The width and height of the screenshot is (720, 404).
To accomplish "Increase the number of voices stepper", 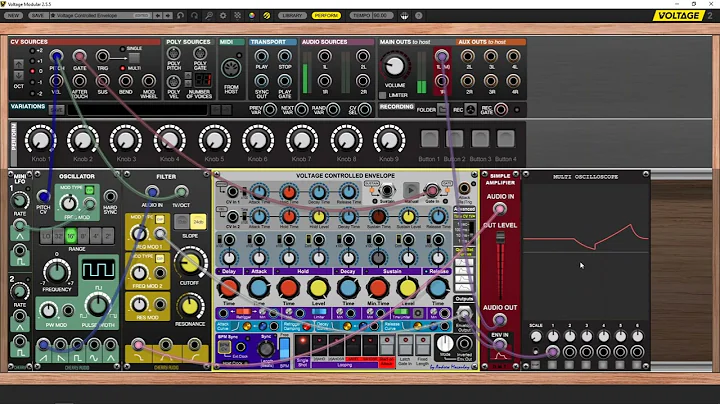I will pyautogui.click(x=188, y=76).
